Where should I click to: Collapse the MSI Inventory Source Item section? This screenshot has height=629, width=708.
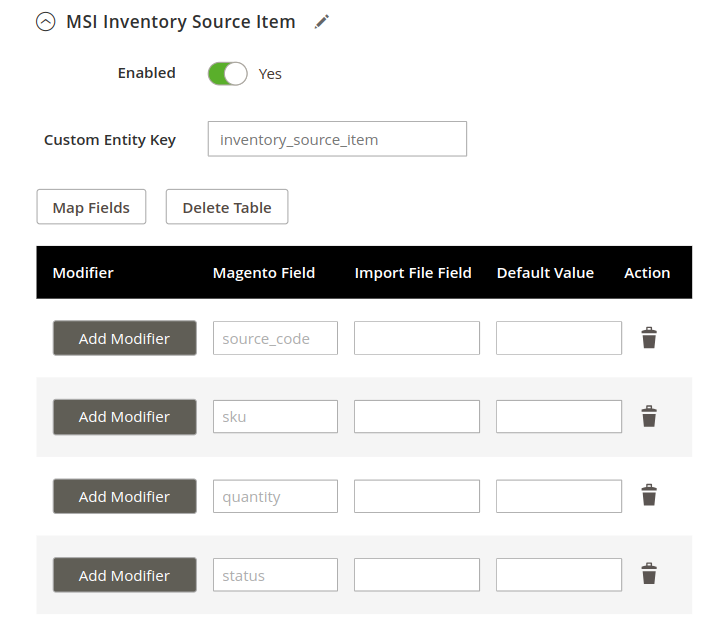click(x=46, y=22)
